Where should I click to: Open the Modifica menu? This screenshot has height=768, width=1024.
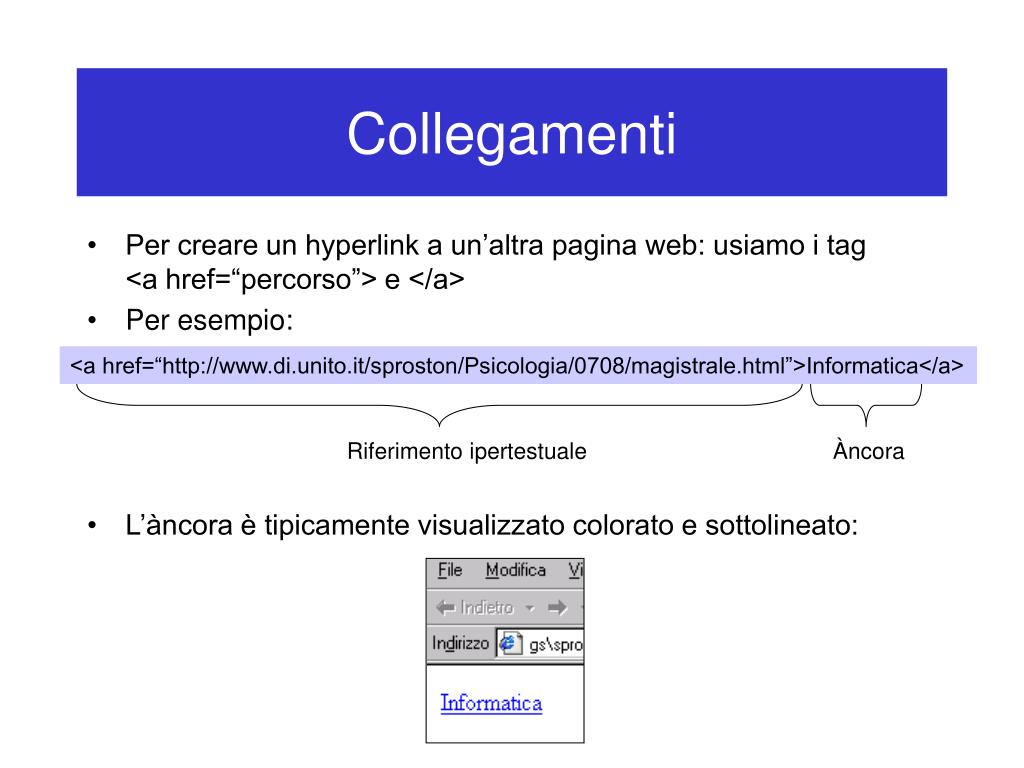[515, 570]
